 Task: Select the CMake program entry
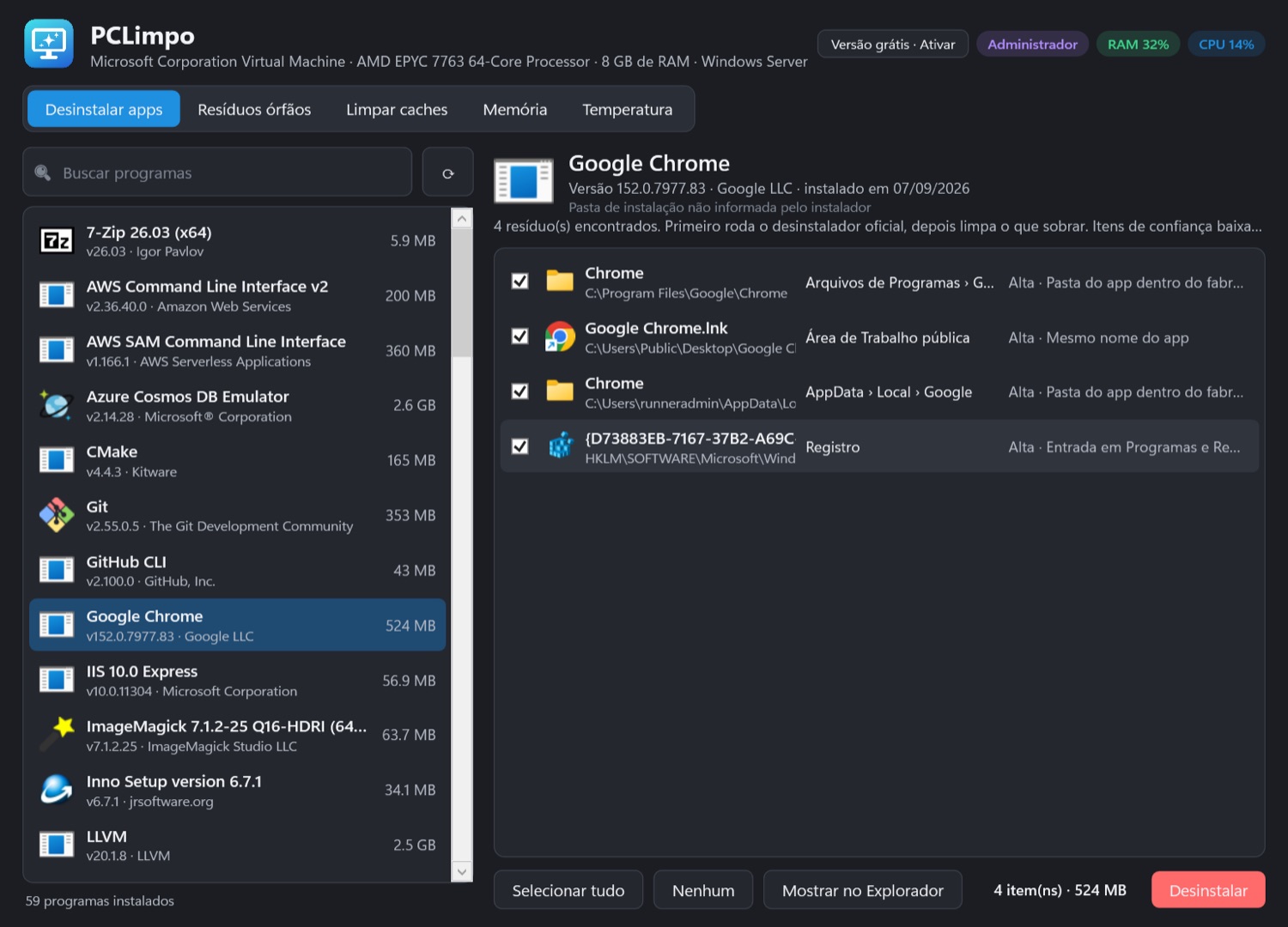(x=238, y=460)
